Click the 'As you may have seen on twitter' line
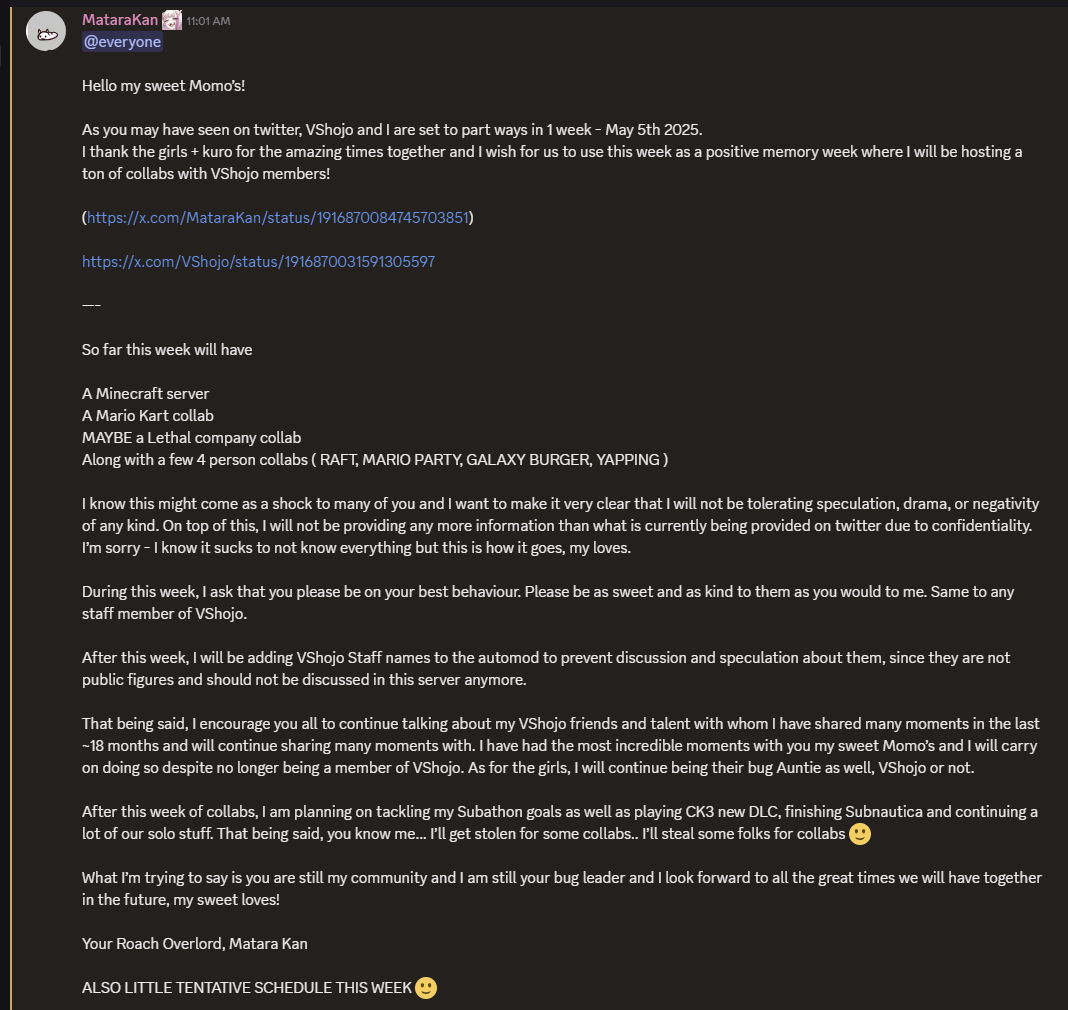The height and width of the screenshot is (1010, 1068). pos(393,130)
